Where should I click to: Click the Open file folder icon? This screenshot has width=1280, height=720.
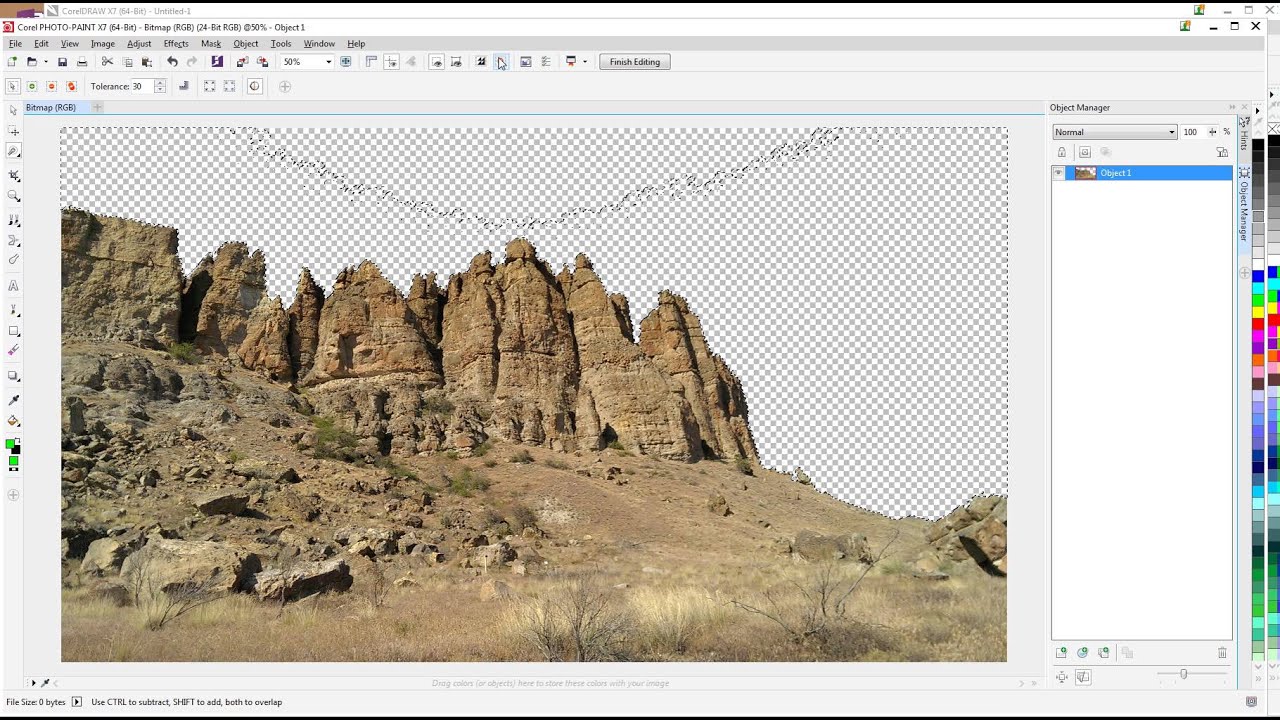coord(31,62)
